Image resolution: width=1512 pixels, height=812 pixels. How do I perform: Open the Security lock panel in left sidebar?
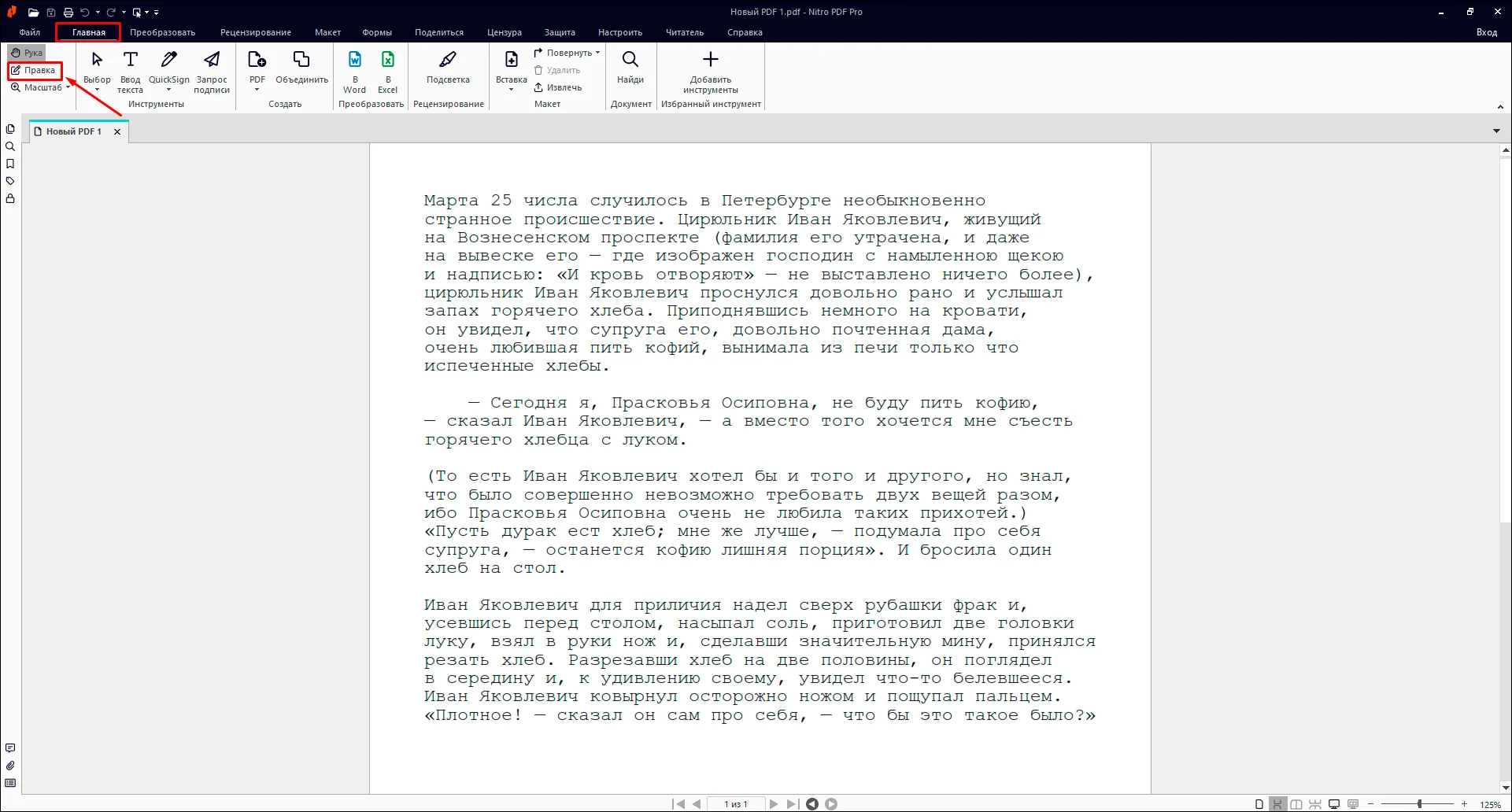click(10, 198)
